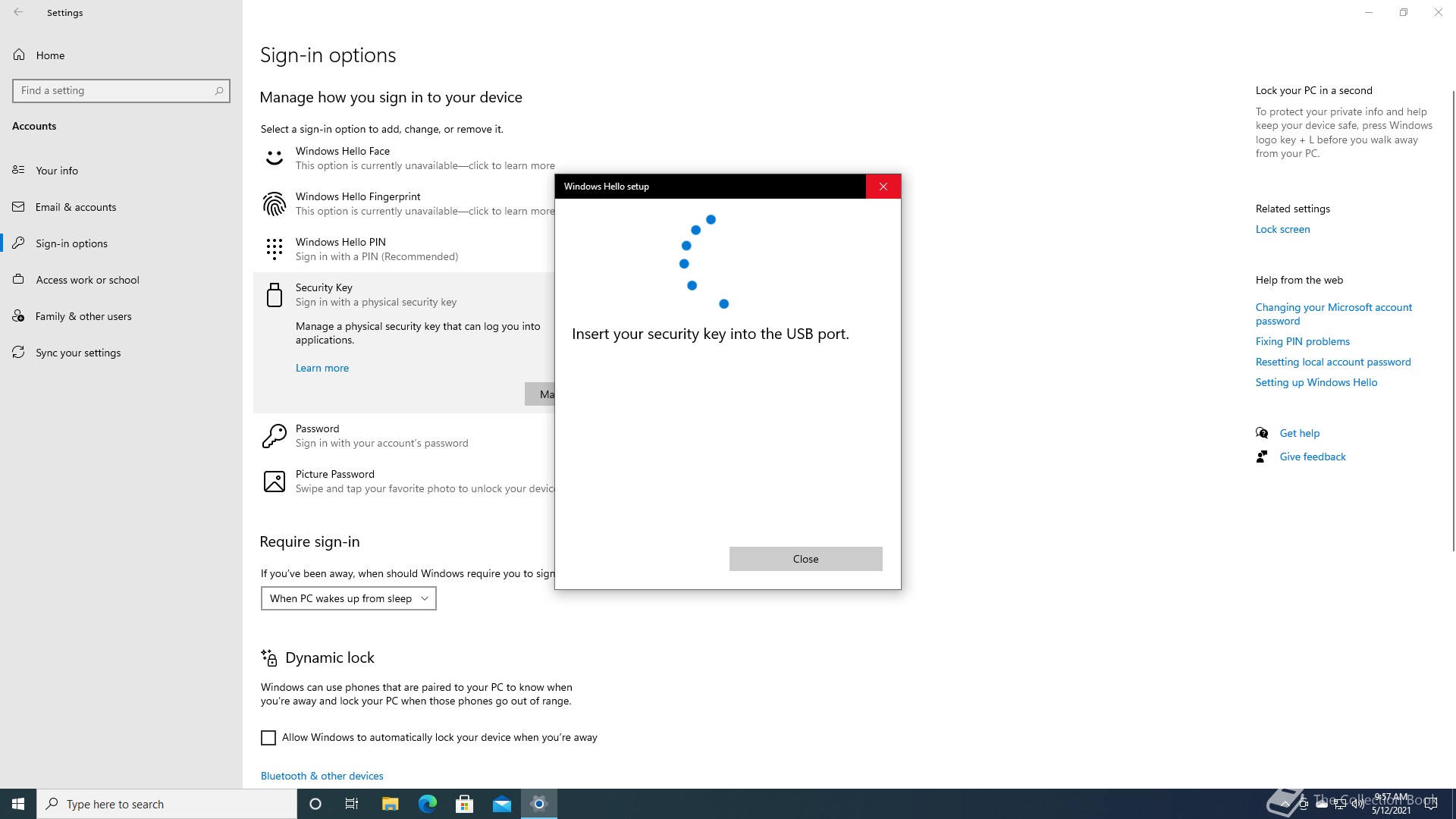This screenshot has width=1456, height=819.
Task: Click the Get help chat icon
Action: coord(1262,433)
